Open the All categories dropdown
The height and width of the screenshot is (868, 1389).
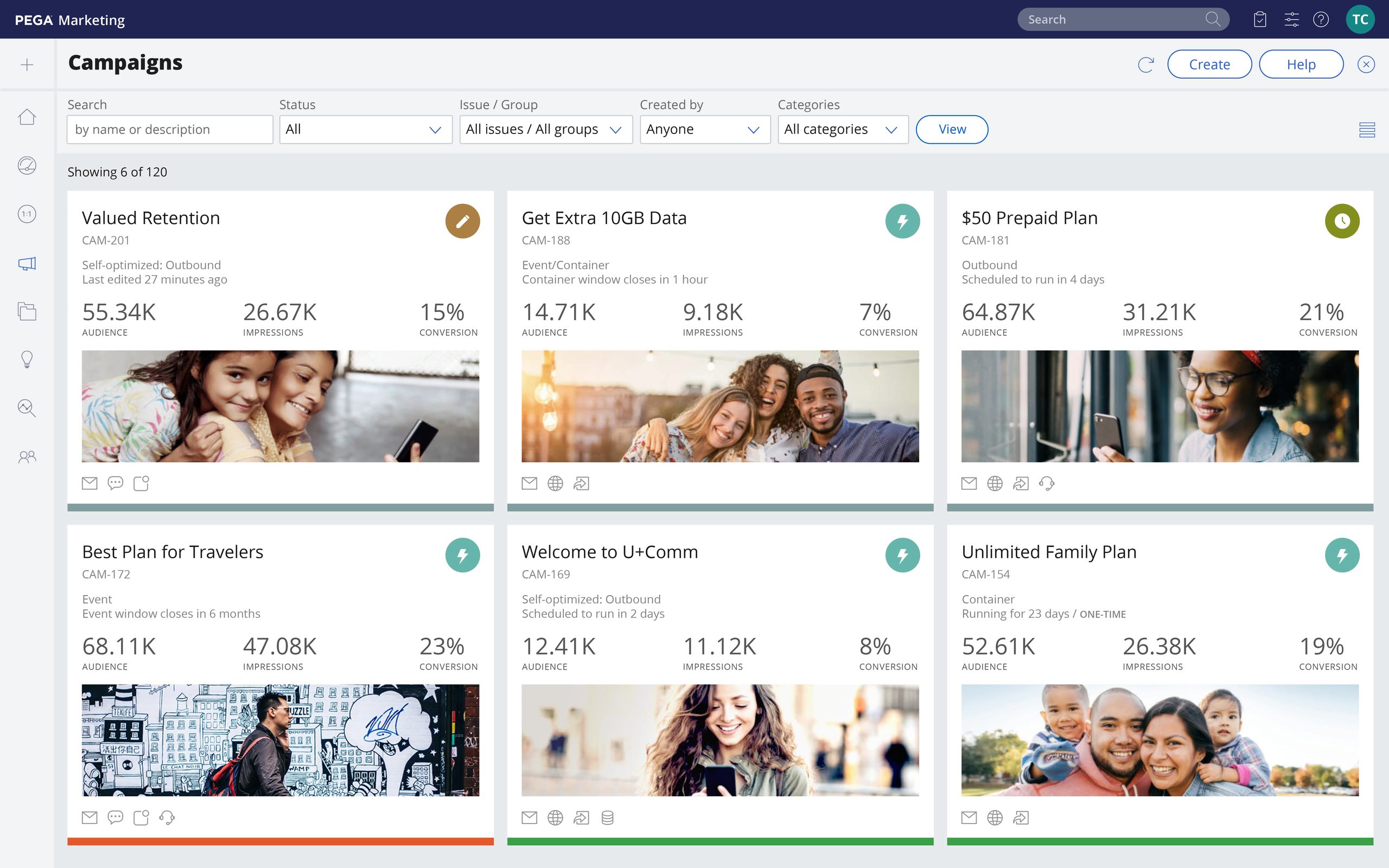coord(842,130)
